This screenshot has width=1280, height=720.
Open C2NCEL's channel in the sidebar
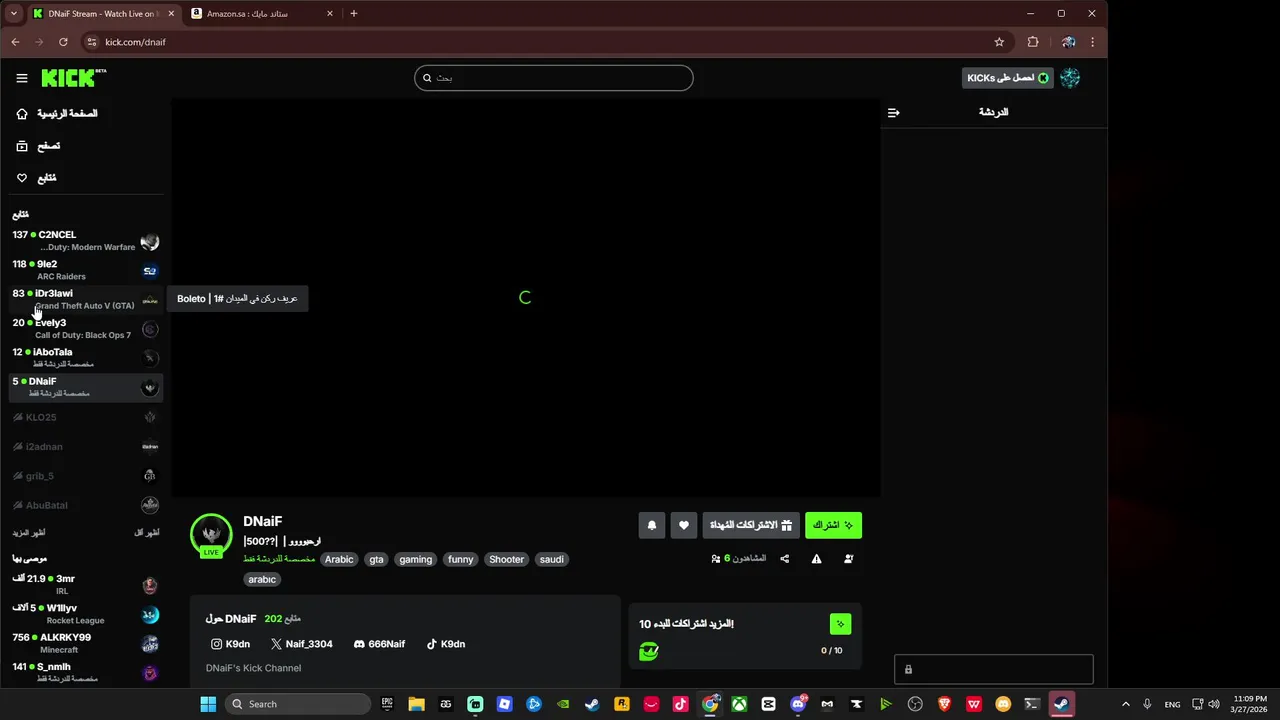pyautogui.click(x=86, y=241)
